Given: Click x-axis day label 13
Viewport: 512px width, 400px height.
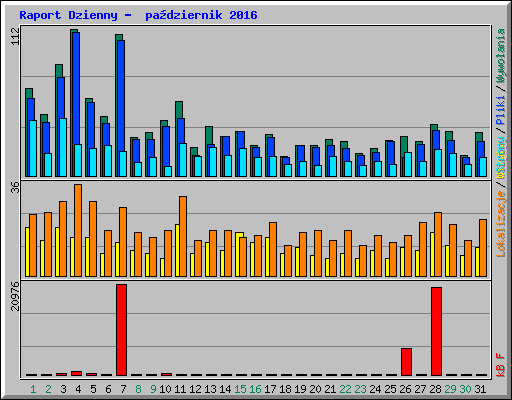Looking at the screenshot, I should pyautogui.click(x=210, y=389).
